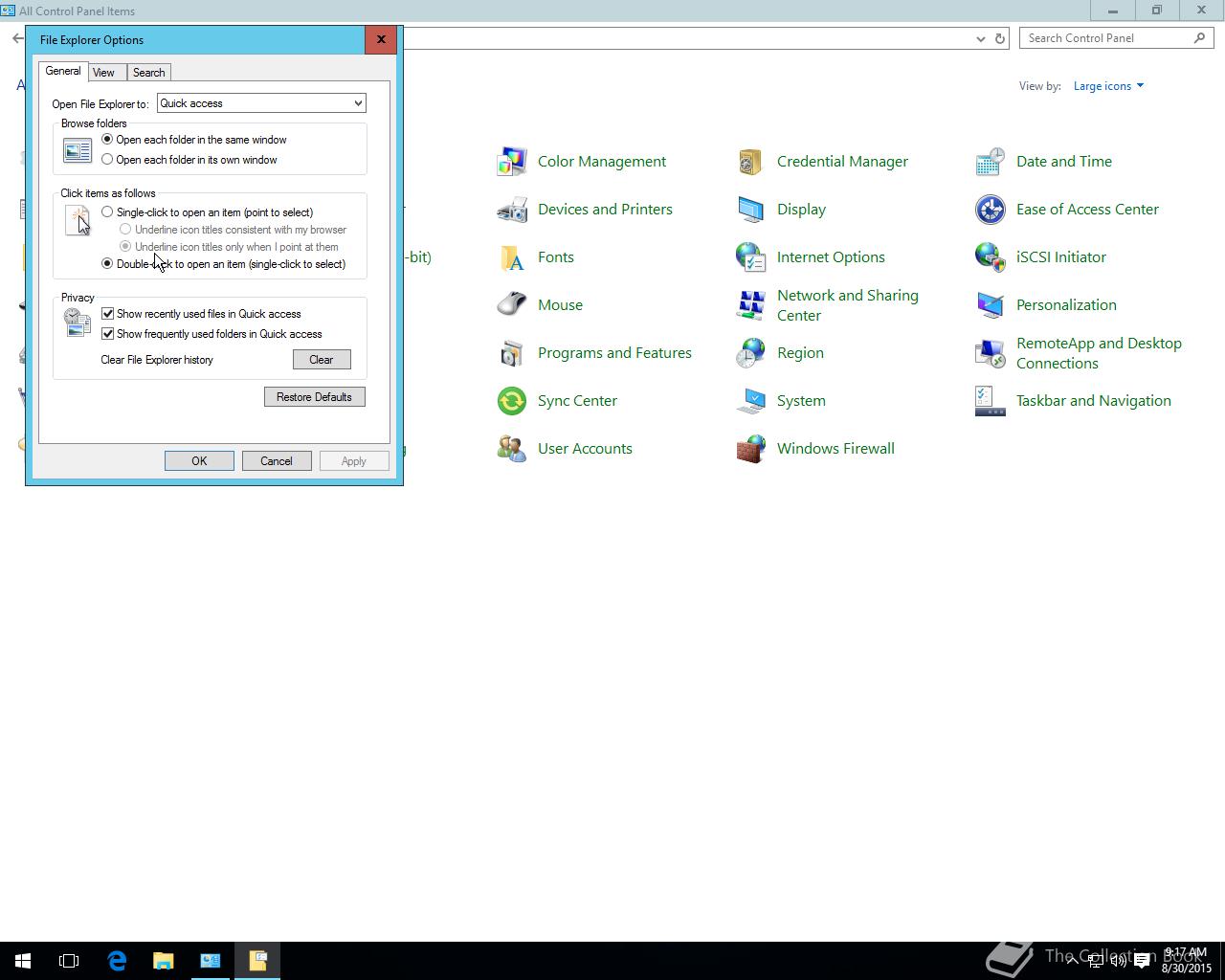Image resolution: width=1225 pixels, height=980 pixels.
Task: Click the Clear history button
Action: click(322, 360)
